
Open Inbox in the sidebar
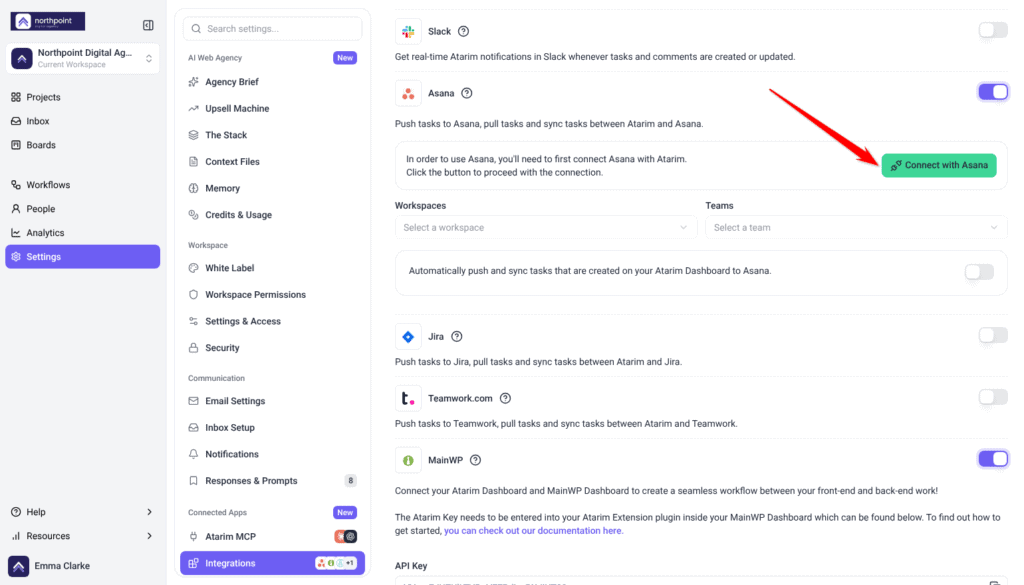tap(82, 121)
